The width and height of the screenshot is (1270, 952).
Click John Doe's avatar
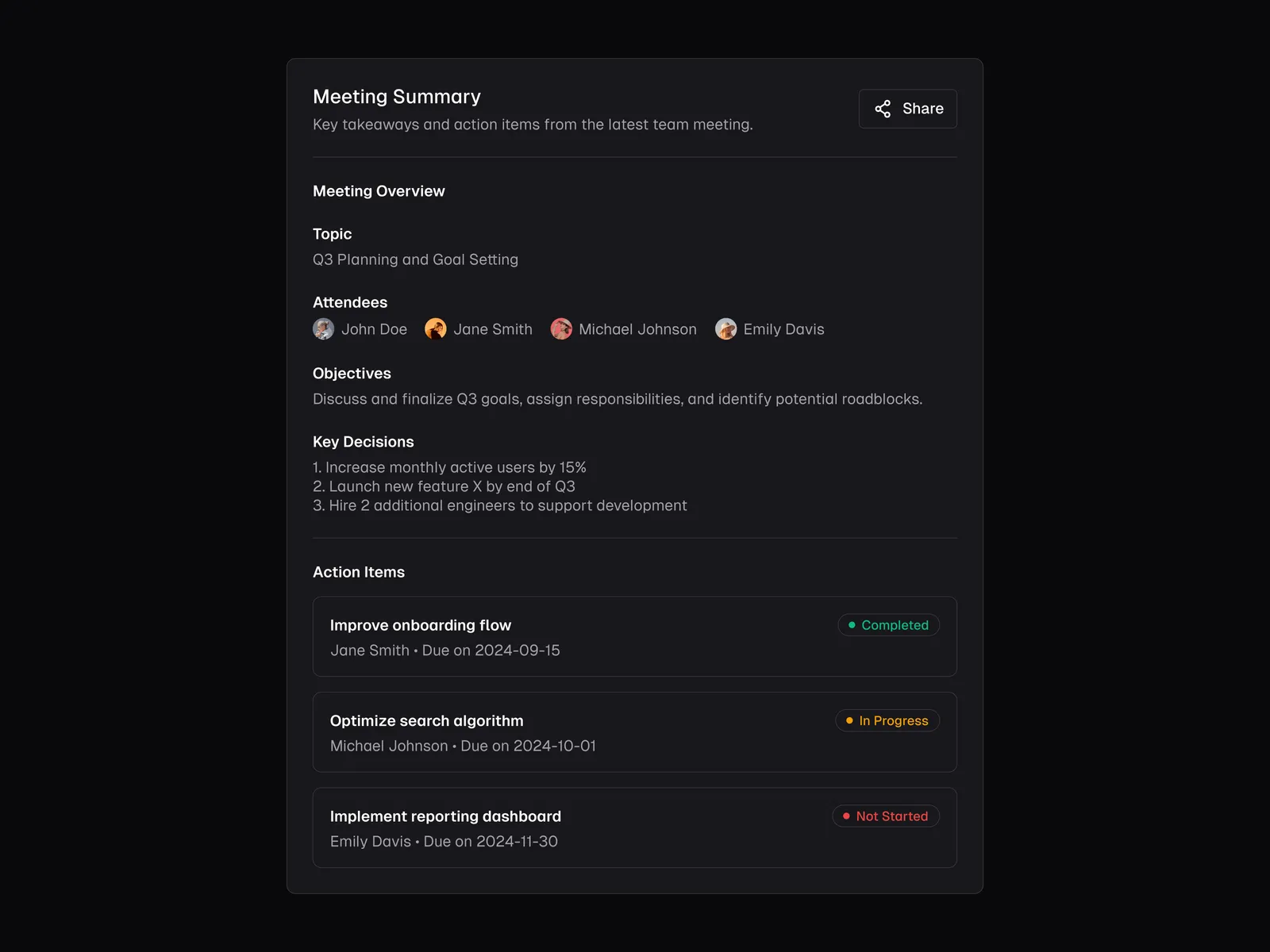(323, 328)
